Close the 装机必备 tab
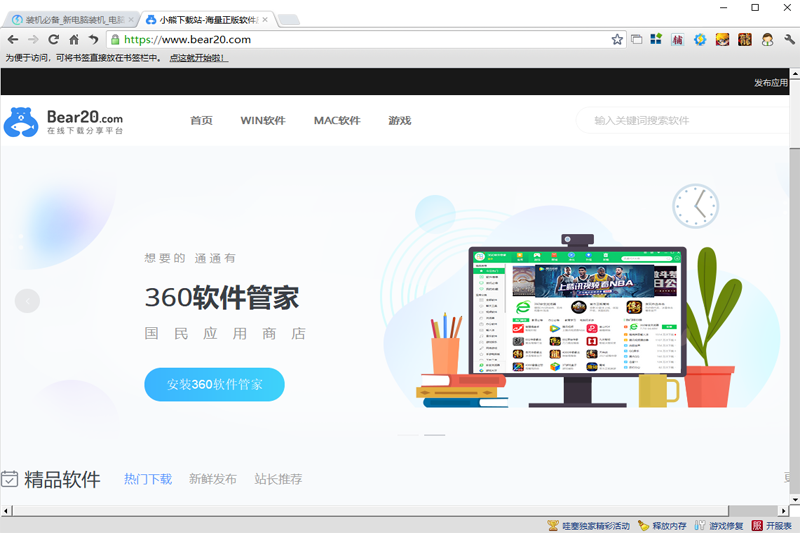The width and height of the screenshot is (800, 533). coord(131,19)
